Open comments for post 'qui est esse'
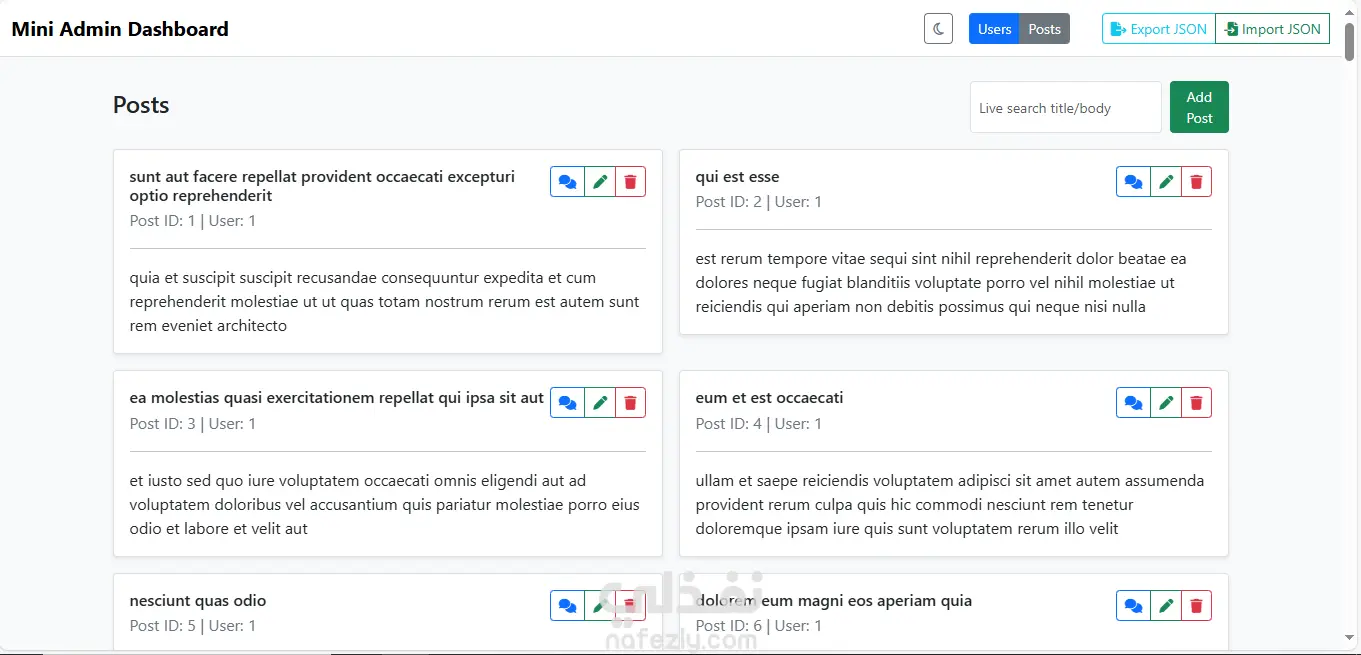Image resolution: width=1361 pixels, height=655 pixels. click(1133, 182)
